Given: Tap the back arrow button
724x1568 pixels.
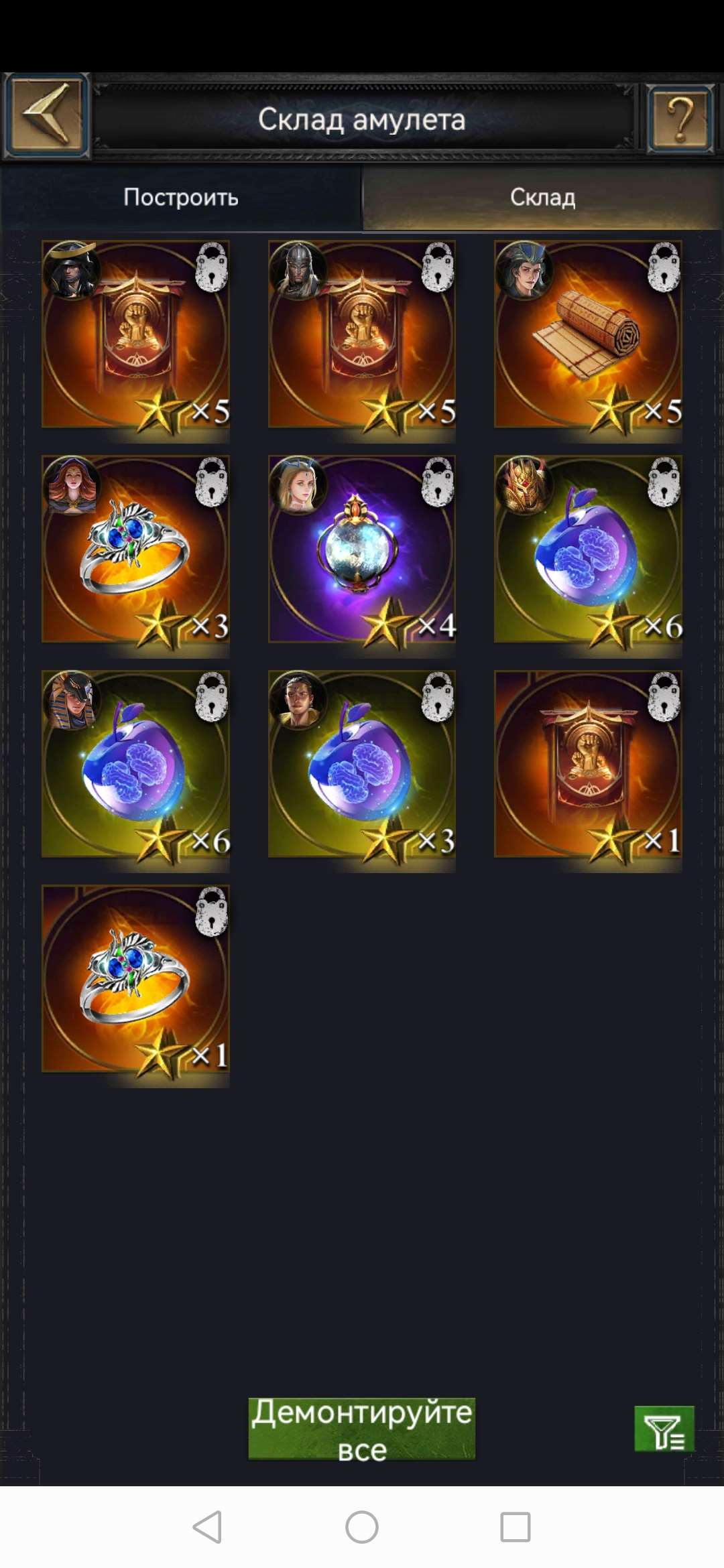Looking at the screenshot, I should pyautogui.click(x=46, y=115).
